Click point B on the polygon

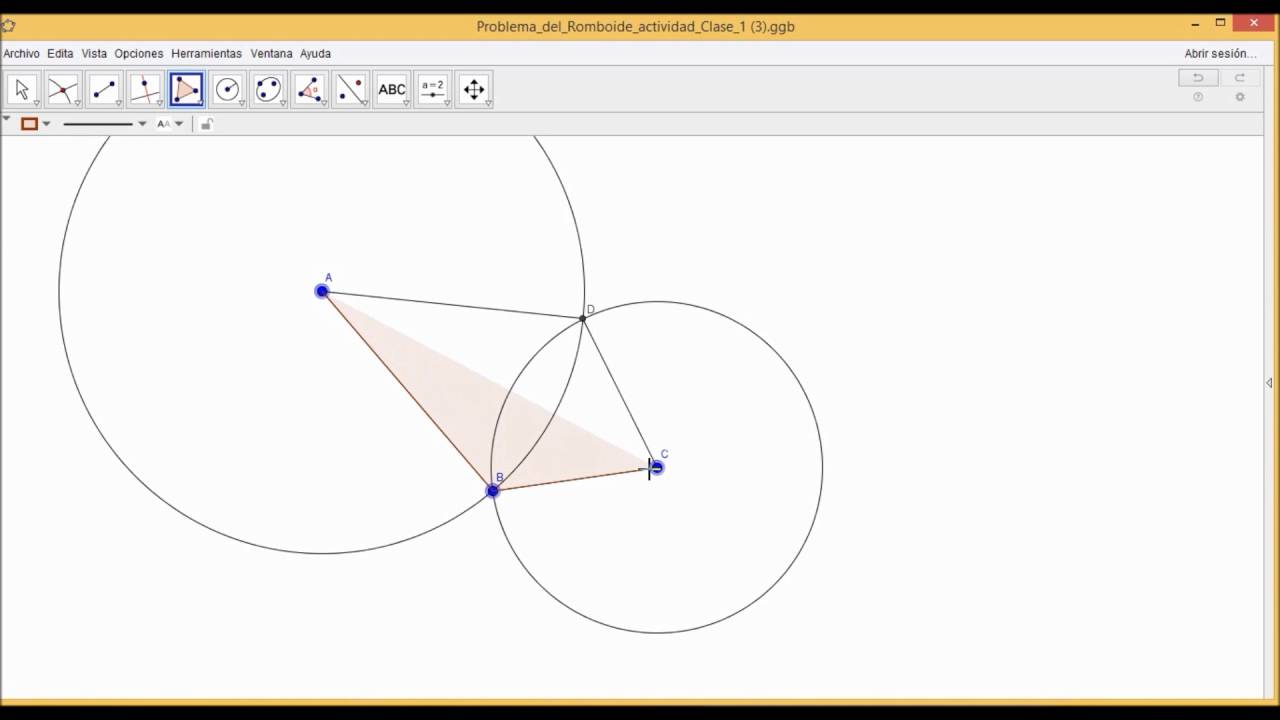tap(492, 491)
